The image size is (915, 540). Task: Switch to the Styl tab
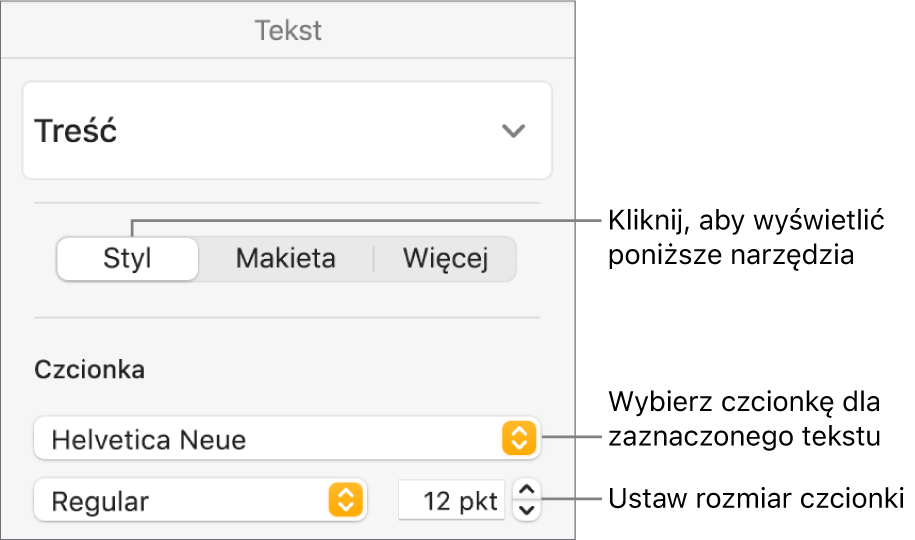128,259
